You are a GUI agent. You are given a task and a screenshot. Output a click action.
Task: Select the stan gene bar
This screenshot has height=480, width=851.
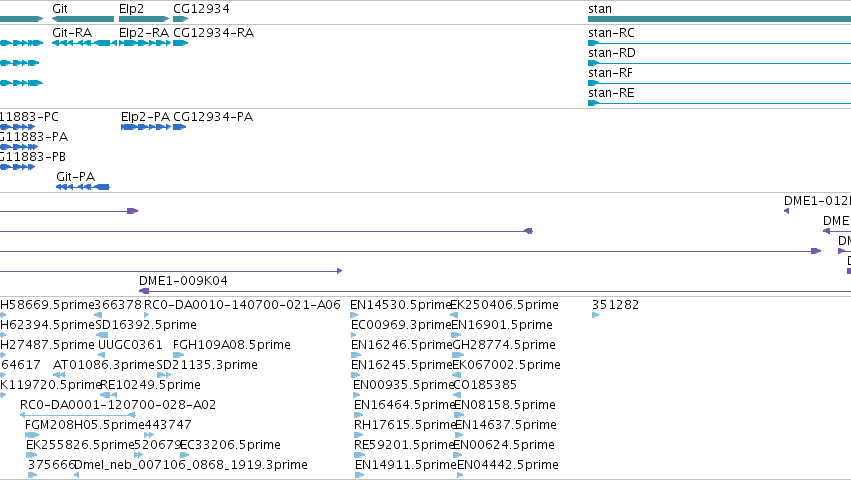click(719, 19)
